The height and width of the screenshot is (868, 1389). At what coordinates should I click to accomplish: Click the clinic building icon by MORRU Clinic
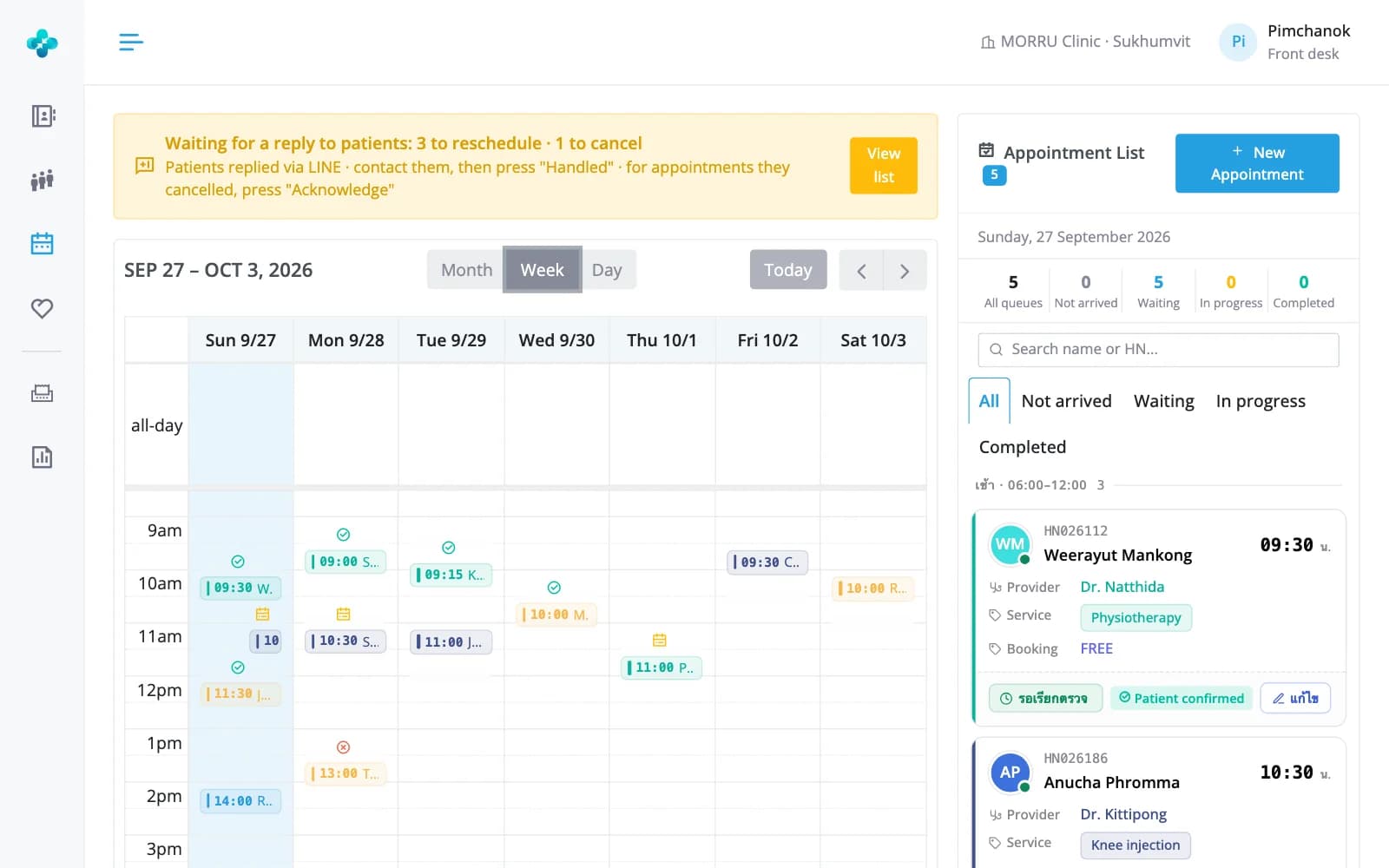coord(987,42)
